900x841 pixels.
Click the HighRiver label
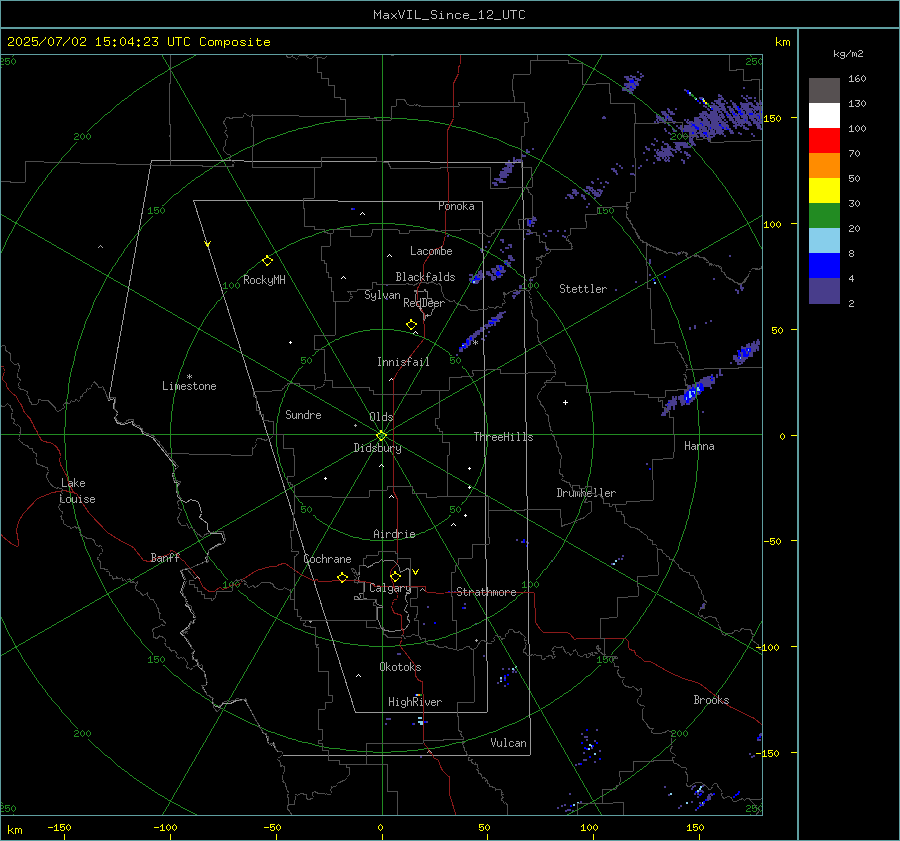tap(414, 702)
